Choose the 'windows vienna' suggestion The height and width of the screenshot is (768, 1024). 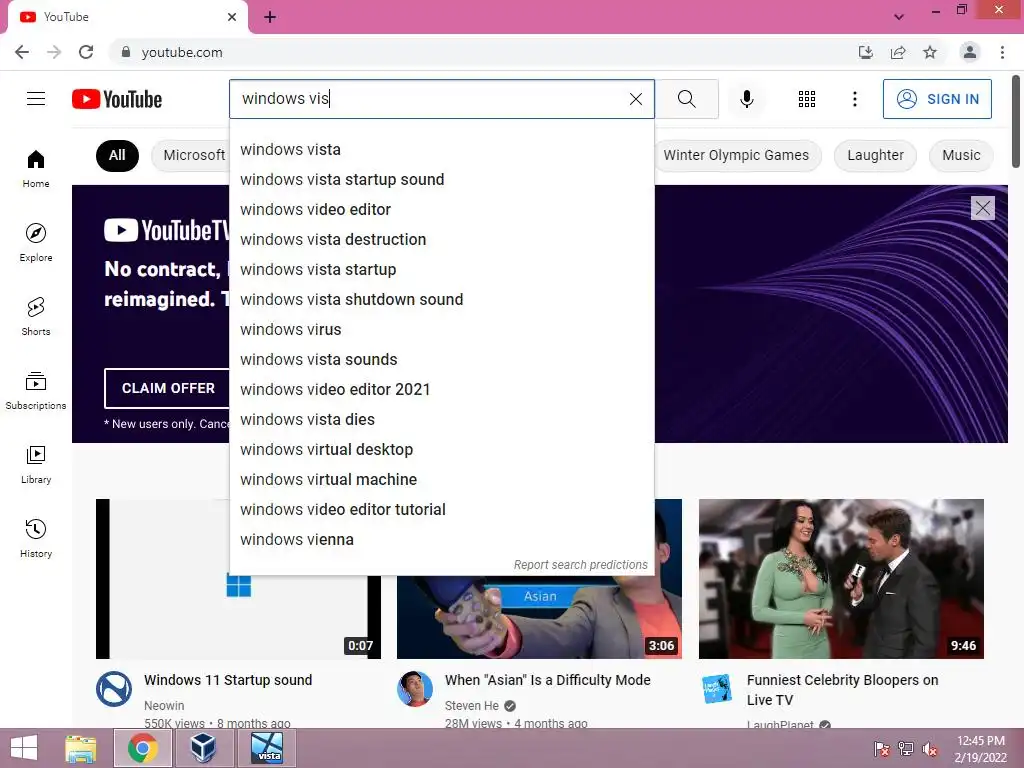pos(441,540)
